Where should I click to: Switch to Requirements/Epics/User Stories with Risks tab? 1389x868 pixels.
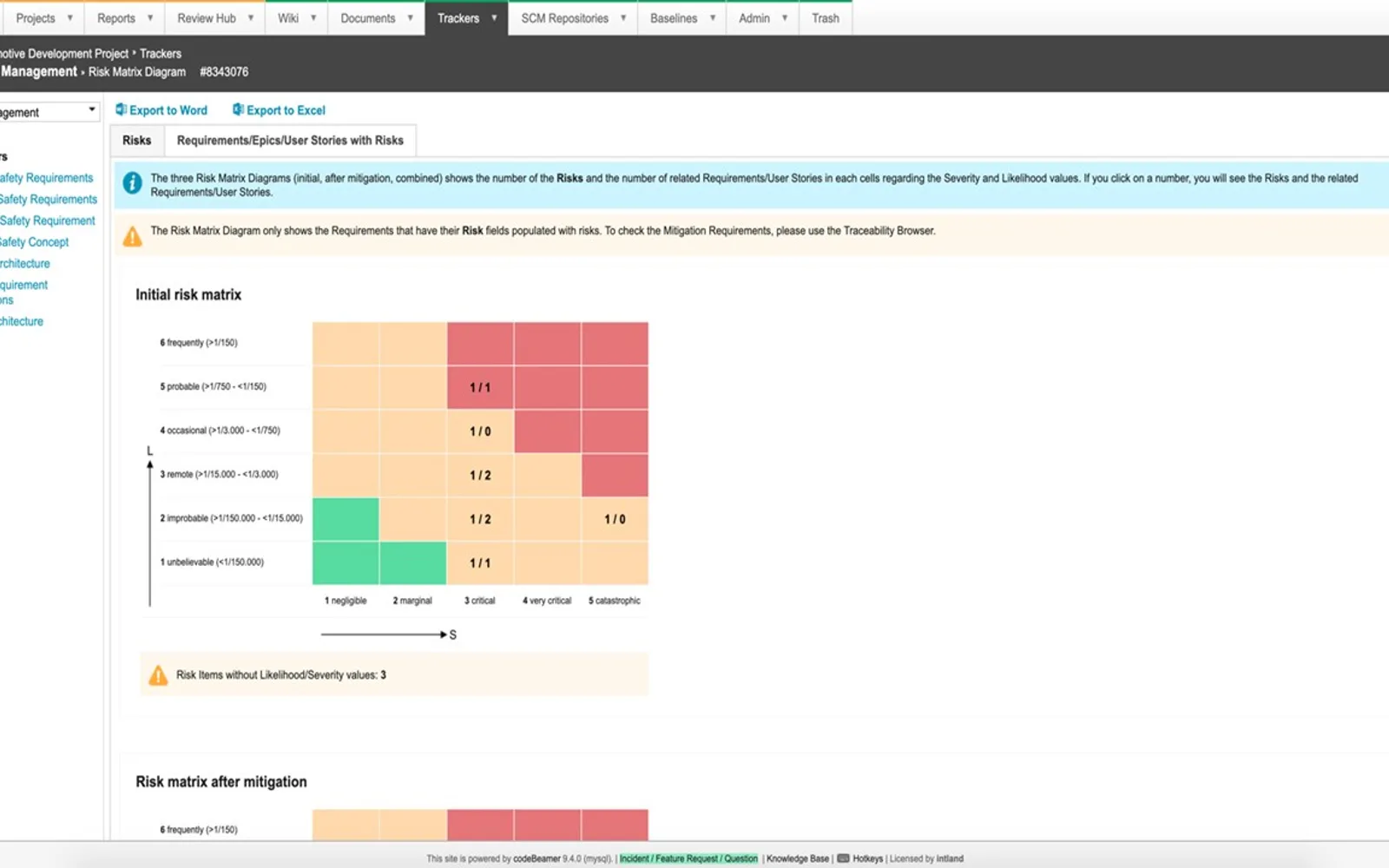pos(290,141)
